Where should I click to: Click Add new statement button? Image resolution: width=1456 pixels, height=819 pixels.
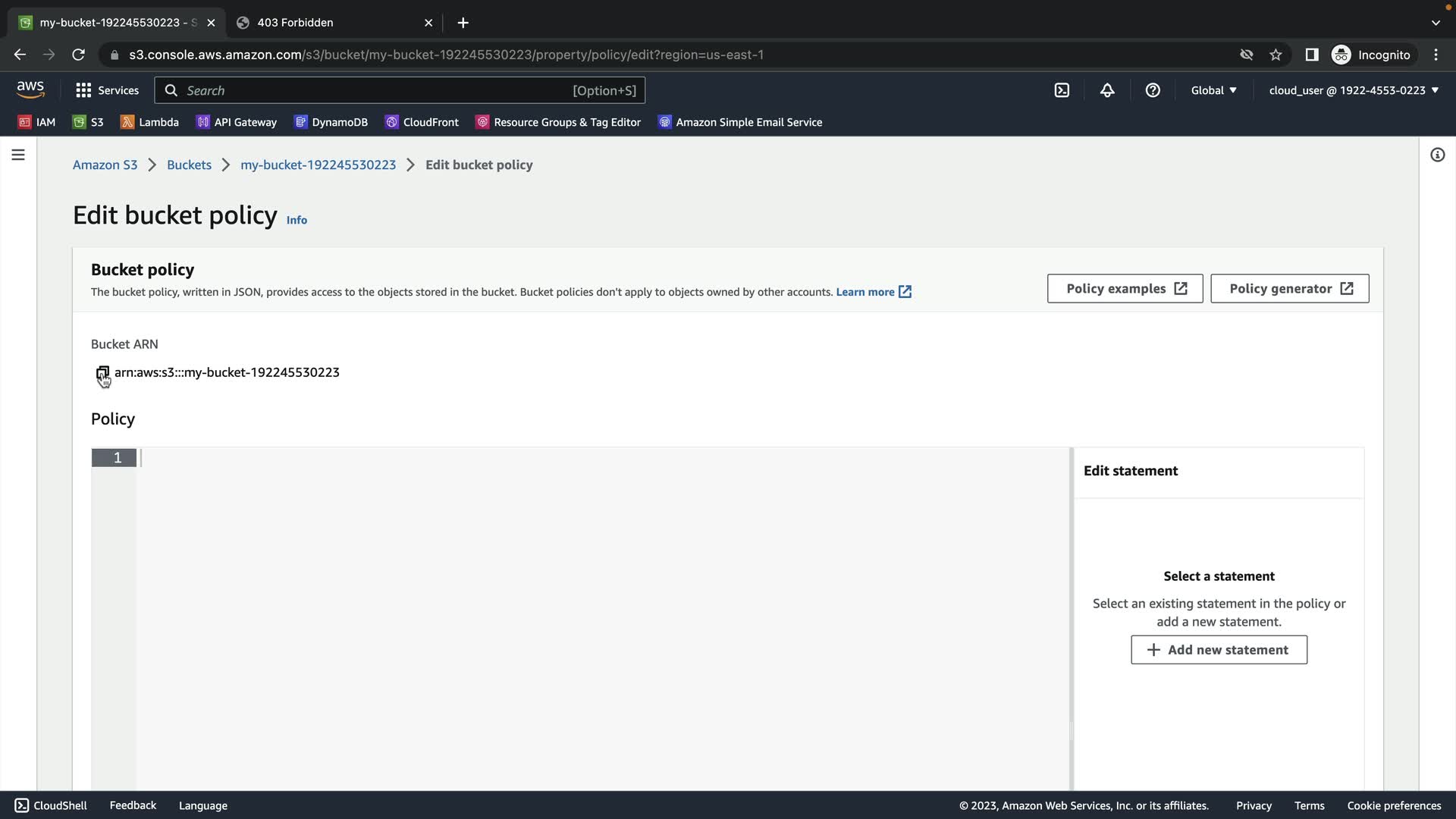pyautogui.click(x=1219, y=650)
